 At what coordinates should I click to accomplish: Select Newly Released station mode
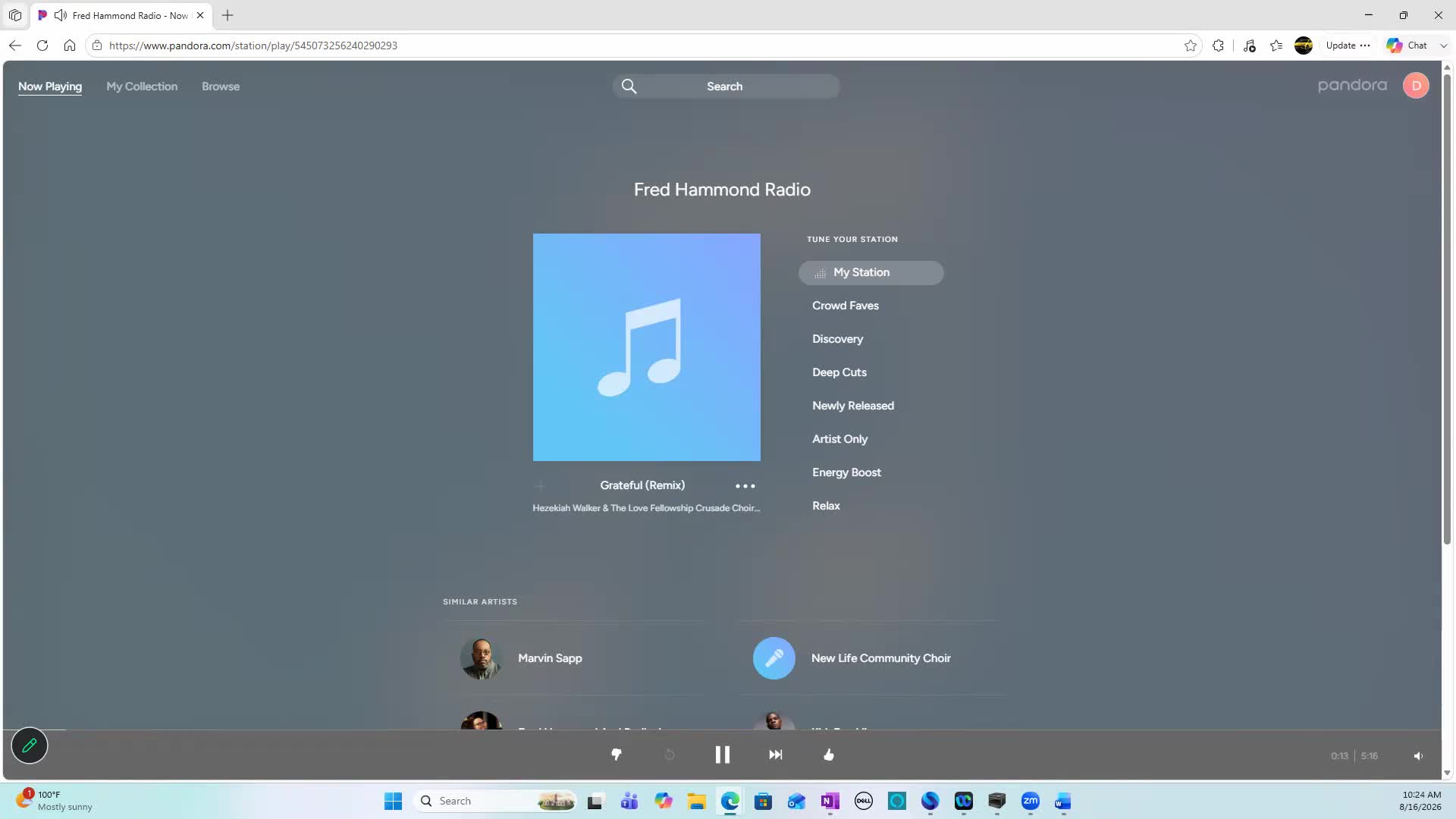click(853, 406)
